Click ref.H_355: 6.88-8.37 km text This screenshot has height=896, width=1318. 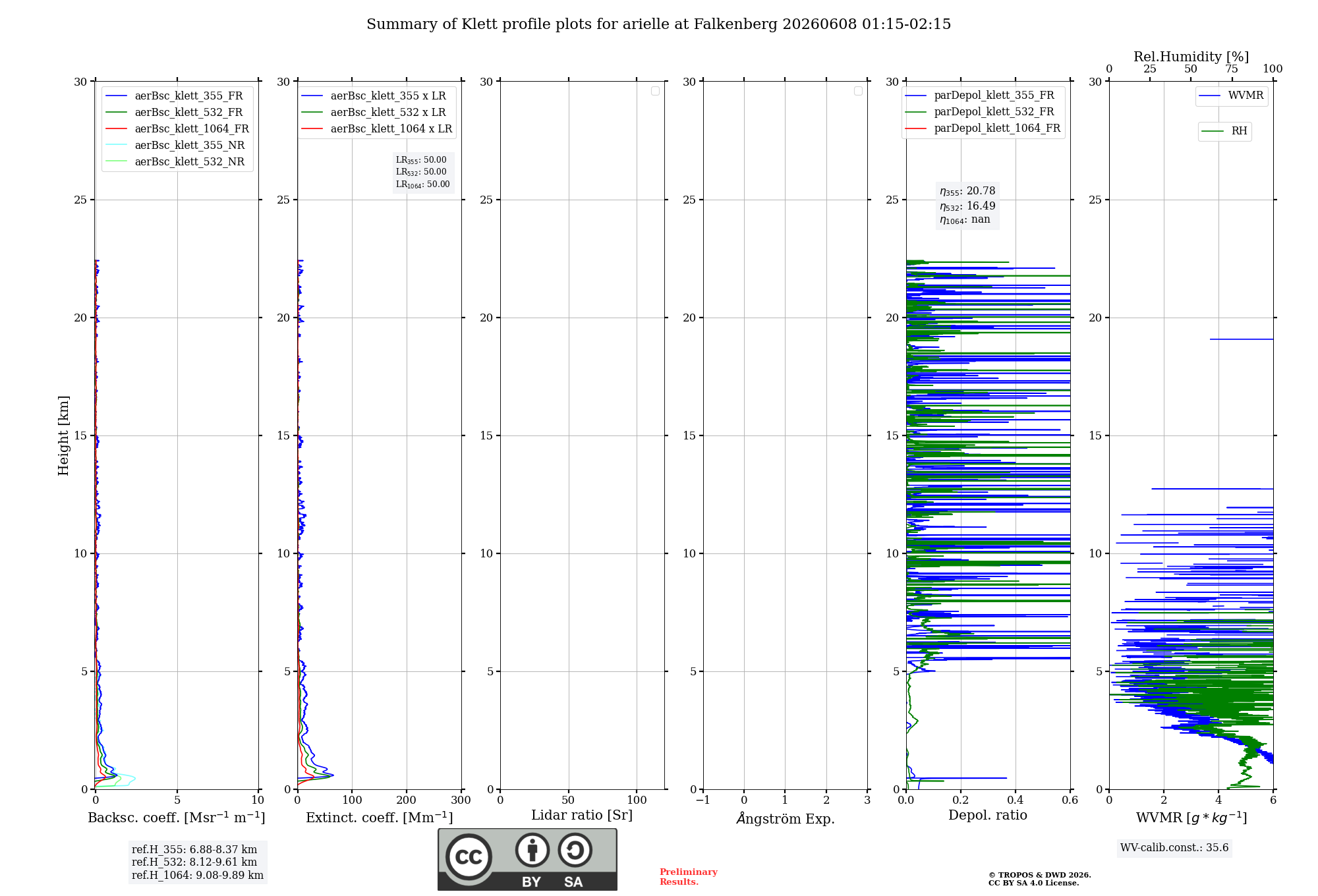194,850
